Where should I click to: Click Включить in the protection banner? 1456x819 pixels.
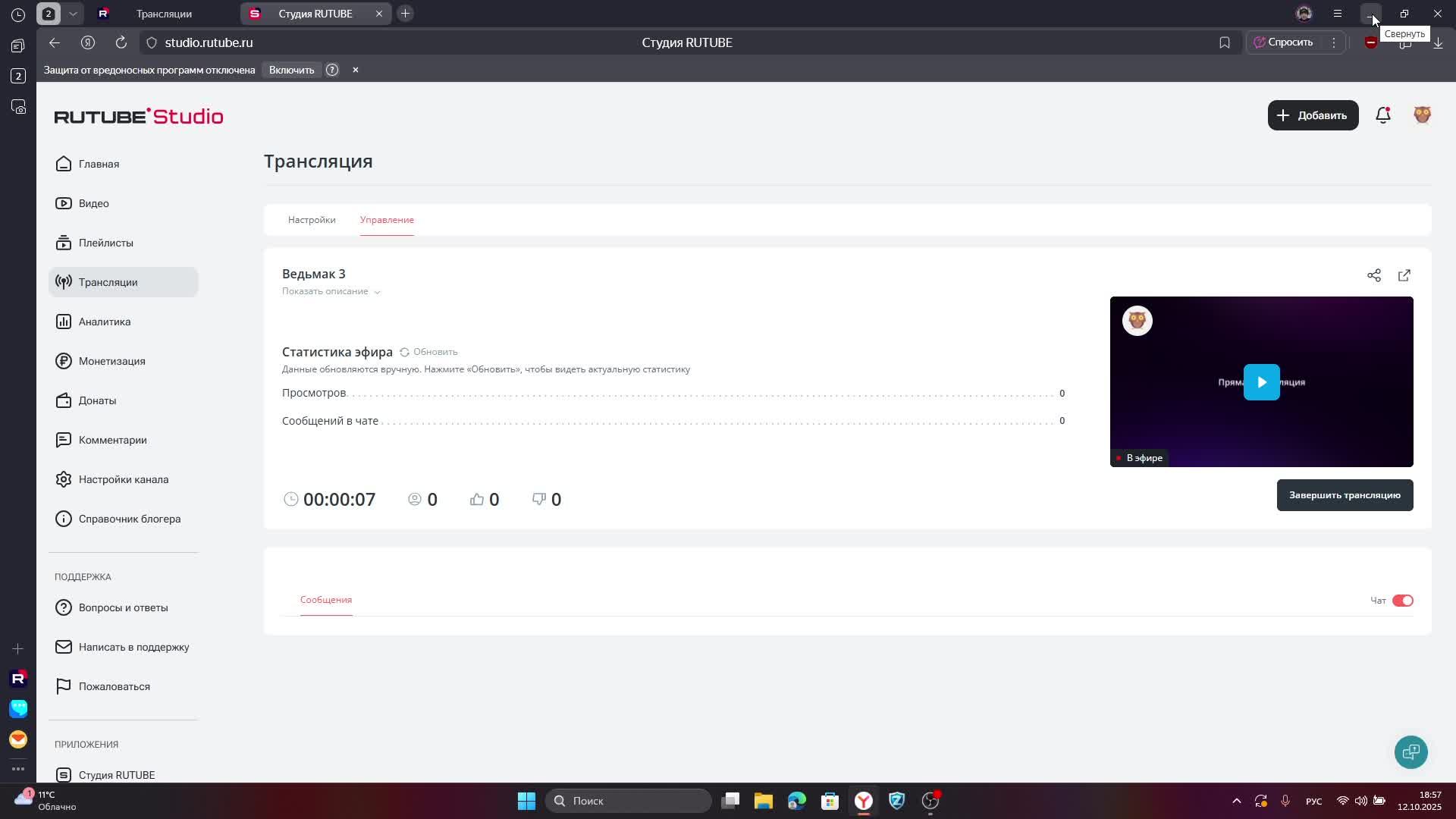[291, 70]
